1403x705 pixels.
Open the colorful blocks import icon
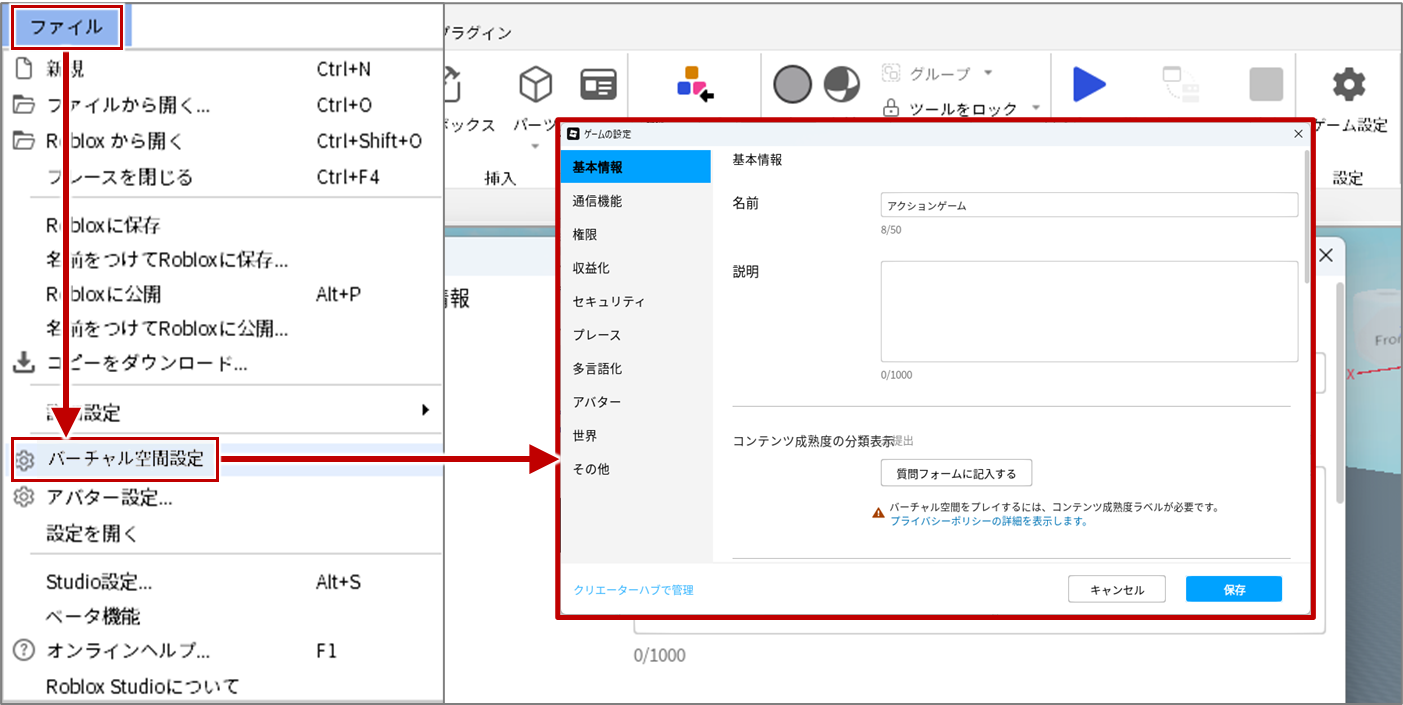tap(694, 85)
